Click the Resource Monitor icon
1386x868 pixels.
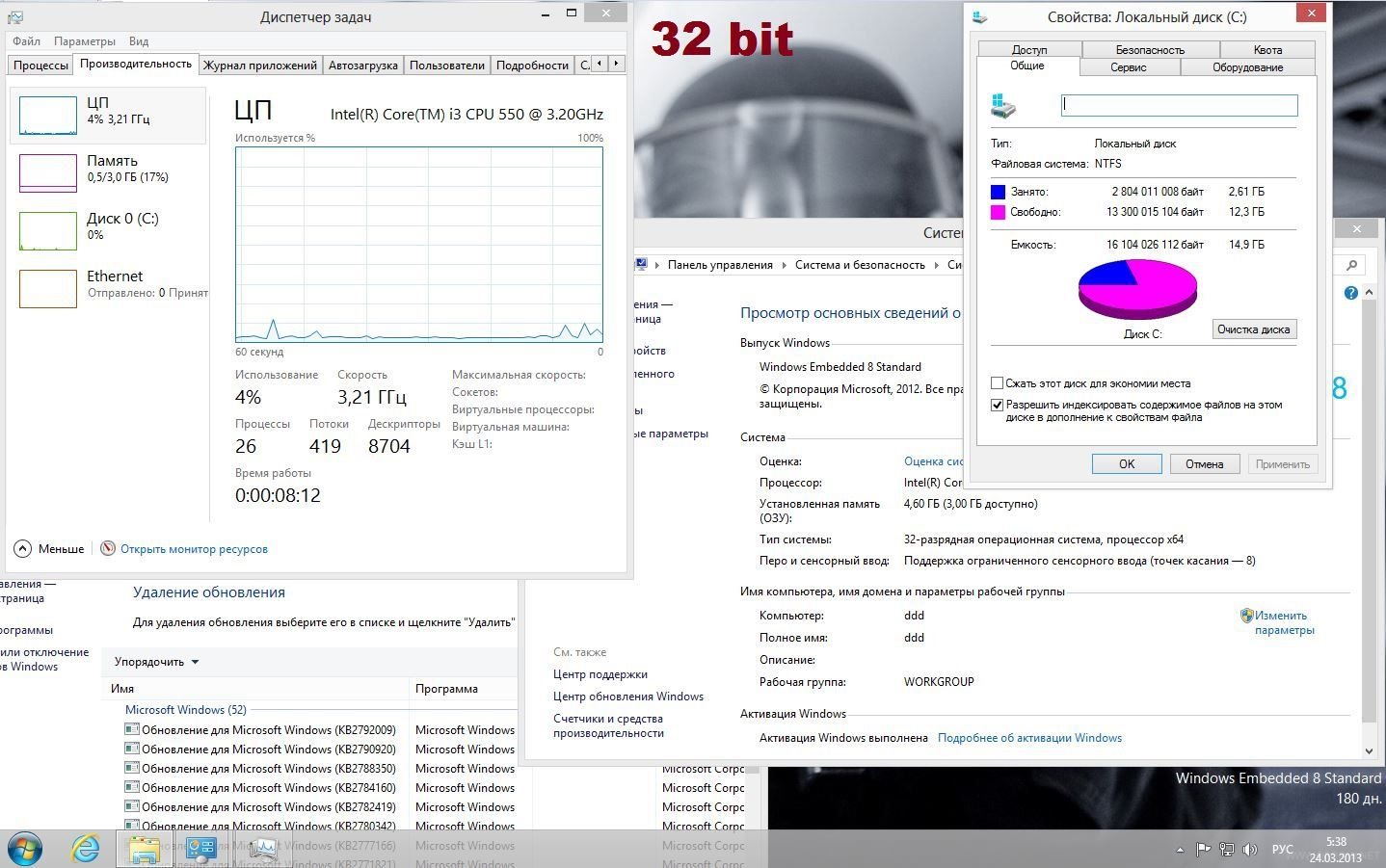click(x=108, y=549)
